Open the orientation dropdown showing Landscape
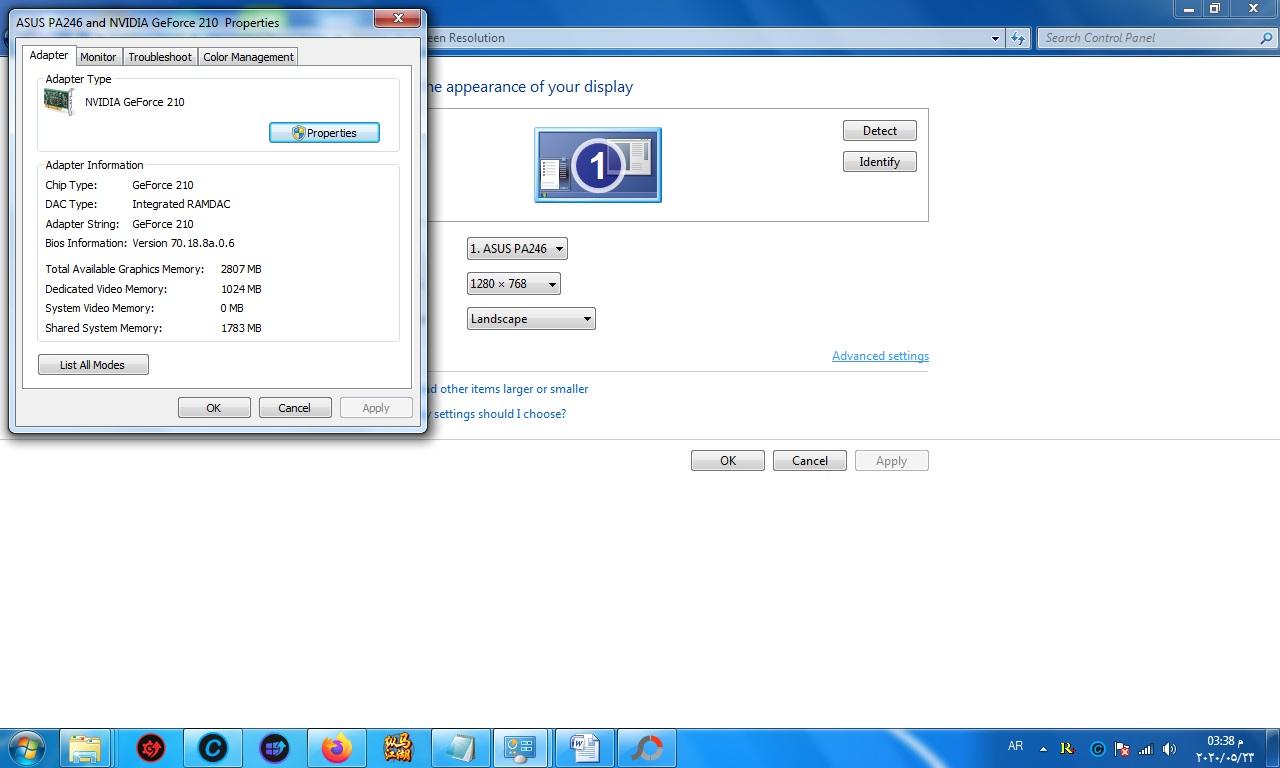Image resolution: width=1280 pixels, height=768 pixels. coord(531,319)
